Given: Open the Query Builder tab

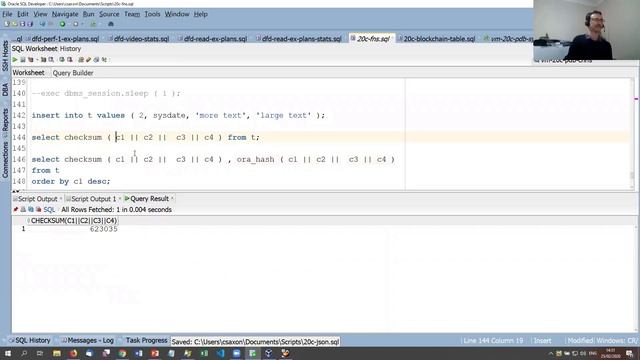Looking at the screenshot, I should click(x=73, y=73).
